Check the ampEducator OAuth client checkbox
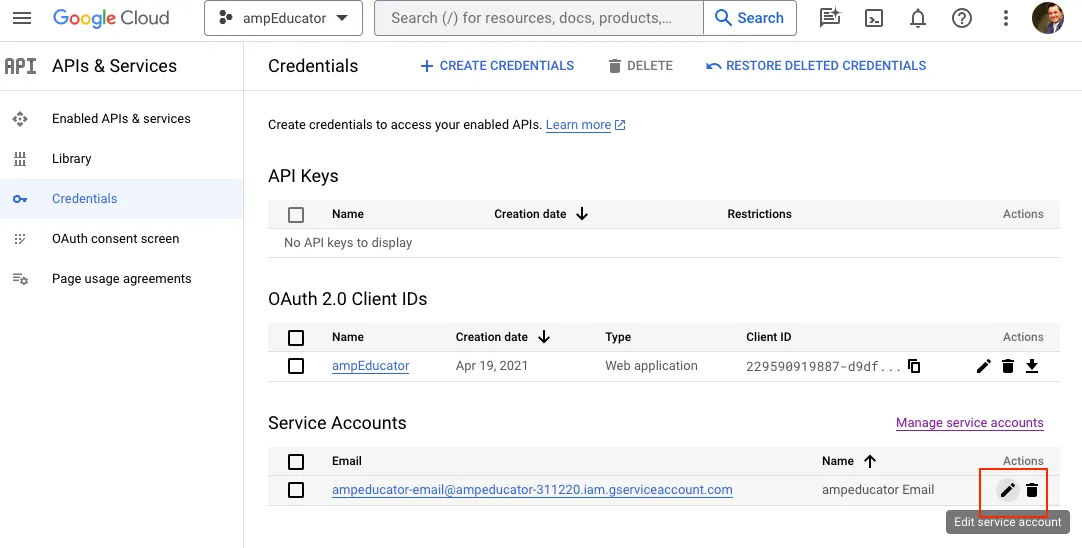This screenshot has height=548, width=1082. point(296,366)
